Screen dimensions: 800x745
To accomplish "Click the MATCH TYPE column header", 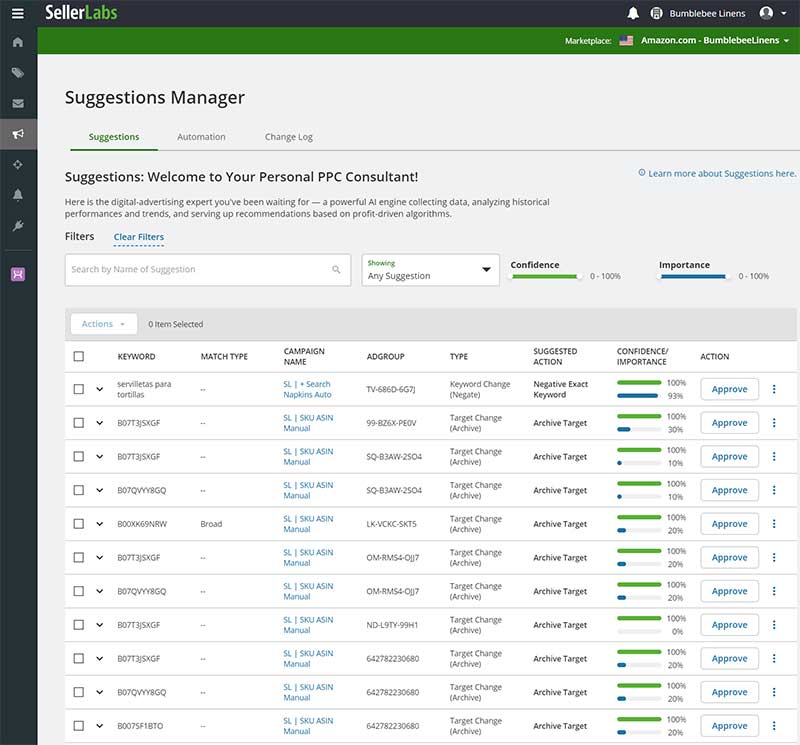I will [x=224, y=357].
